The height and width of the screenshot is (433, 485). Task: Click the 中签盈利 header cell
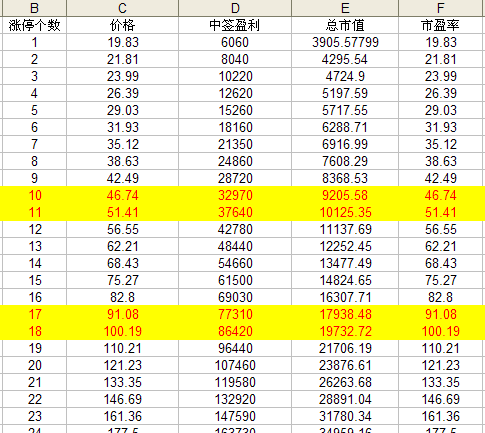pos(235,25)
